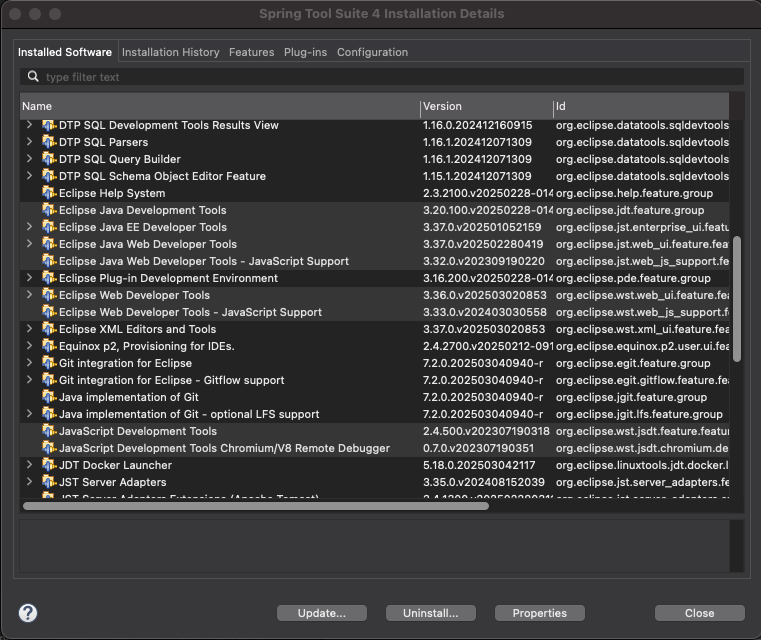This screenshot has height=640, width=761.
Task: Click icon for Eclipse Java Web Developer Tools - JavaScript Support
Action: coord(49,261)
